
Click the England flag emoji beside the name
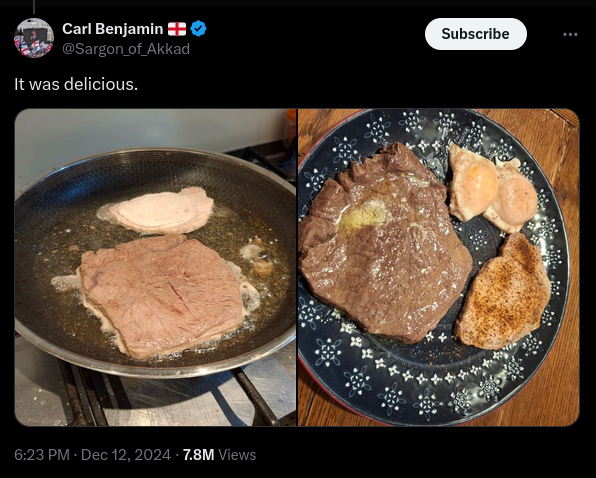177,29
